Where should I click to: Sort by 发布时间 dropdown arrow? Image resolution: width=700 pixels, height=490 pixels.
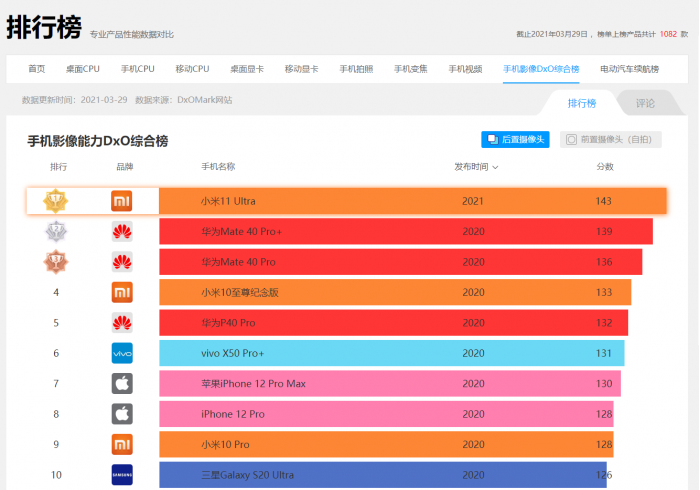495,167
